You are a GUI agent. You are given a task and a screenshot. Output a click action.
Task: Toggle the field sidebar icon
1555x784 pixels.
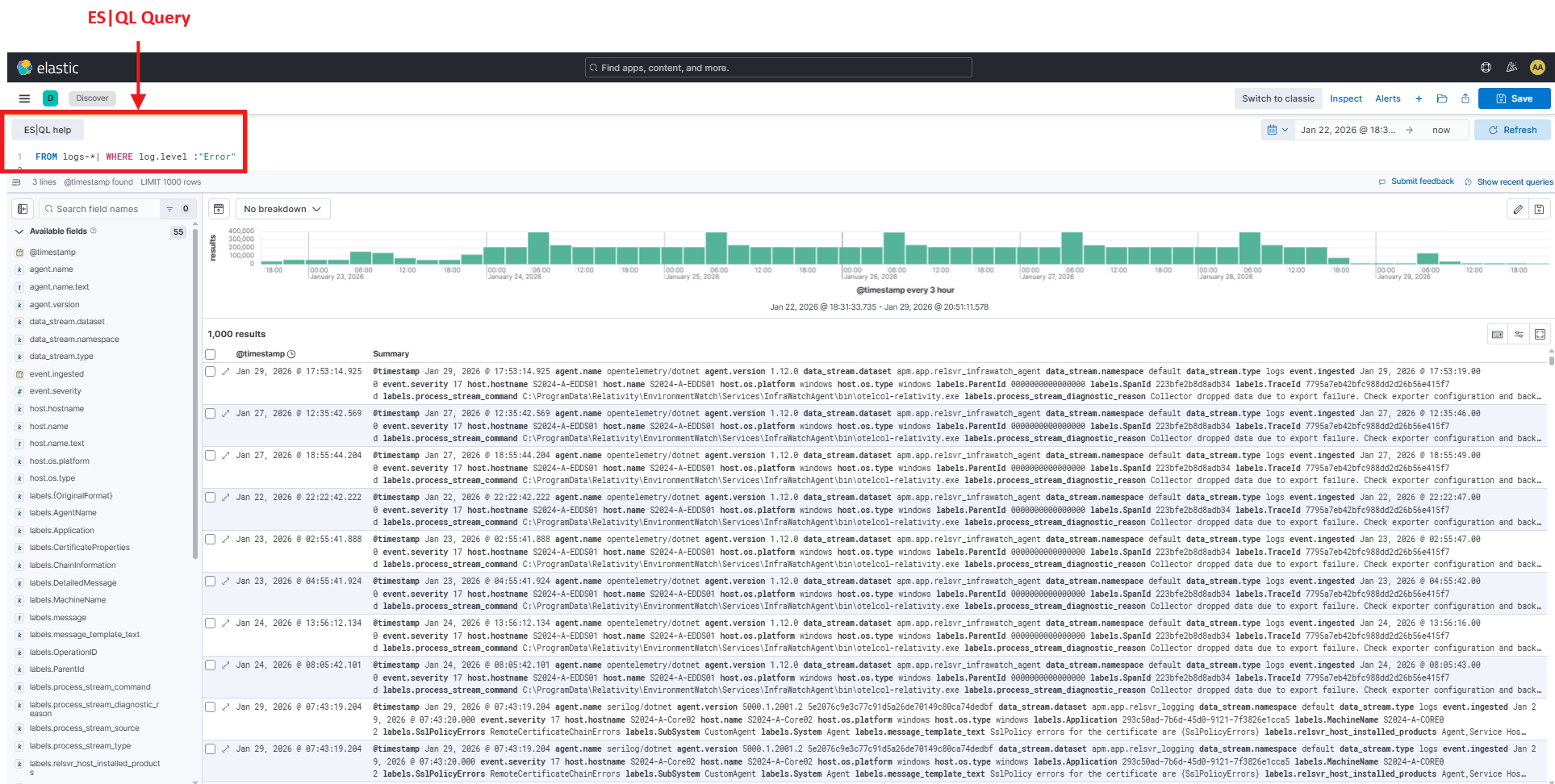tap(23, 209)
